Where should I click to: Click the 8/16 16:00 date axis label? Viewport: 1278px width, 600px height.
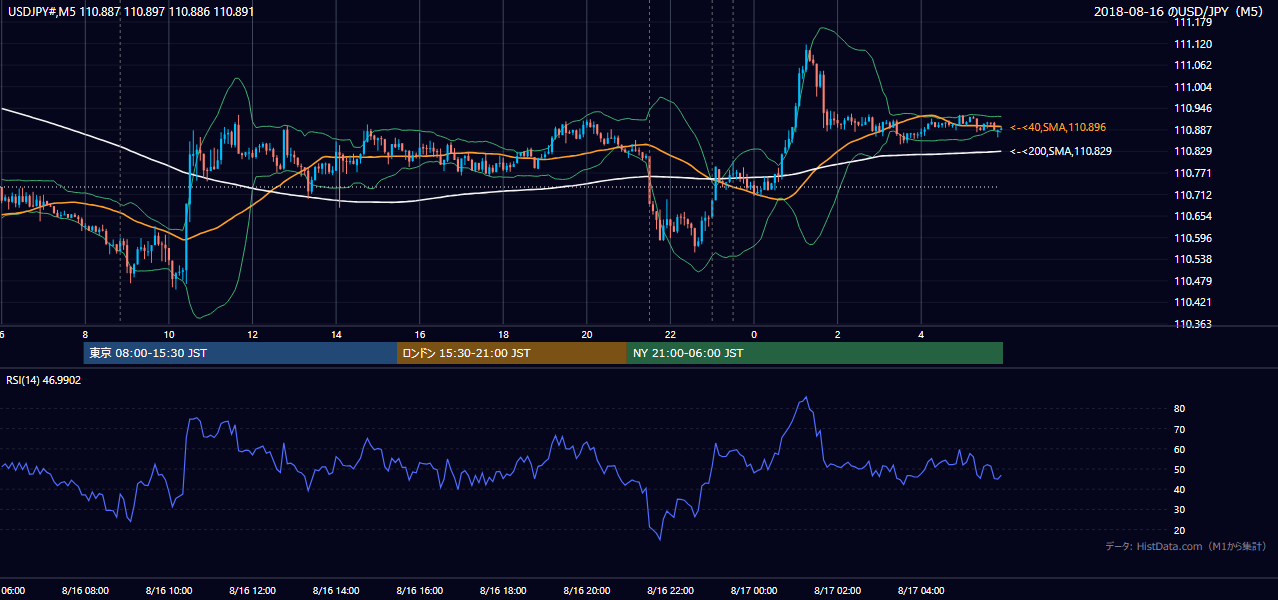pos(420,591)
